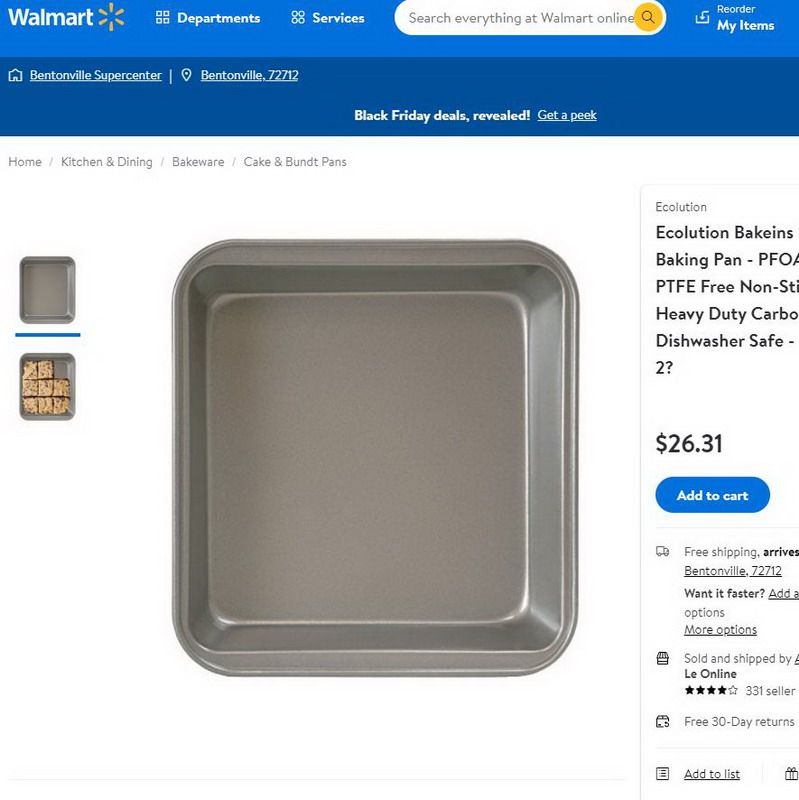The image size is (799, 800).
Task: Click Add to cart button
Action: point(712,495)
